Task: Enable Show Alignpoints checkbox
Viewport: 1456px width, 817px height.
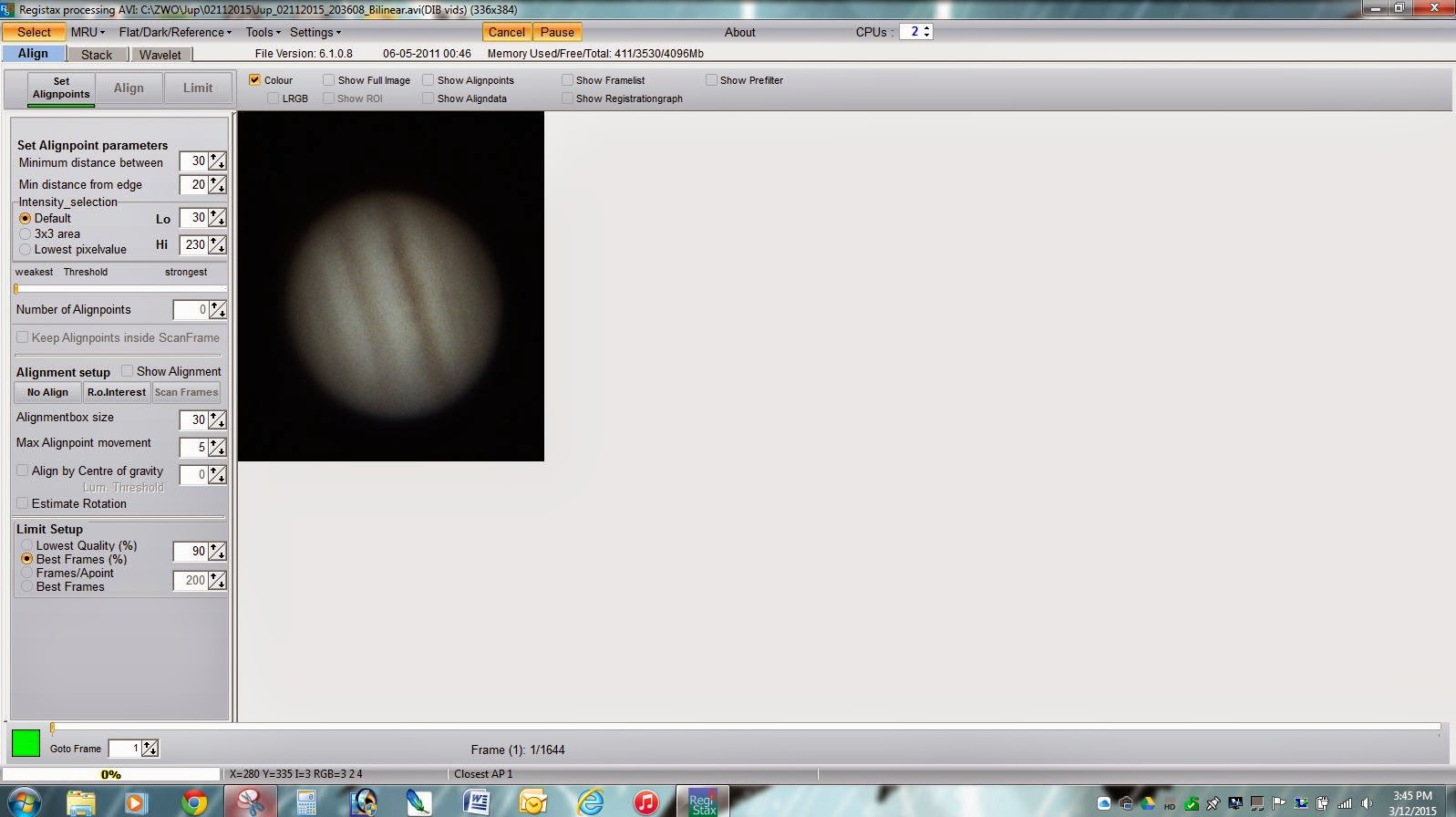Action: click(428, 80)
